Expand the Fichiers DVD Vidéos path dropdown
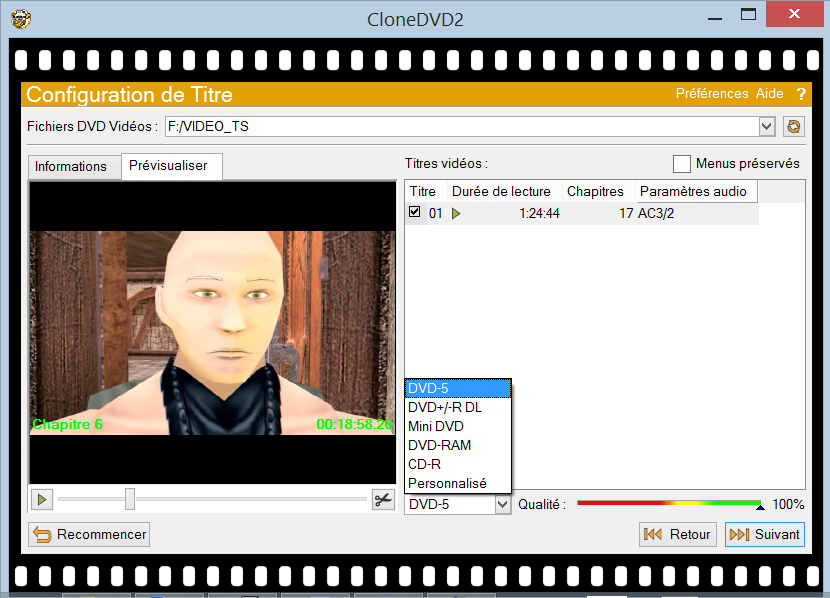This screenshot has width=830, height=598. tap(766, 126)
